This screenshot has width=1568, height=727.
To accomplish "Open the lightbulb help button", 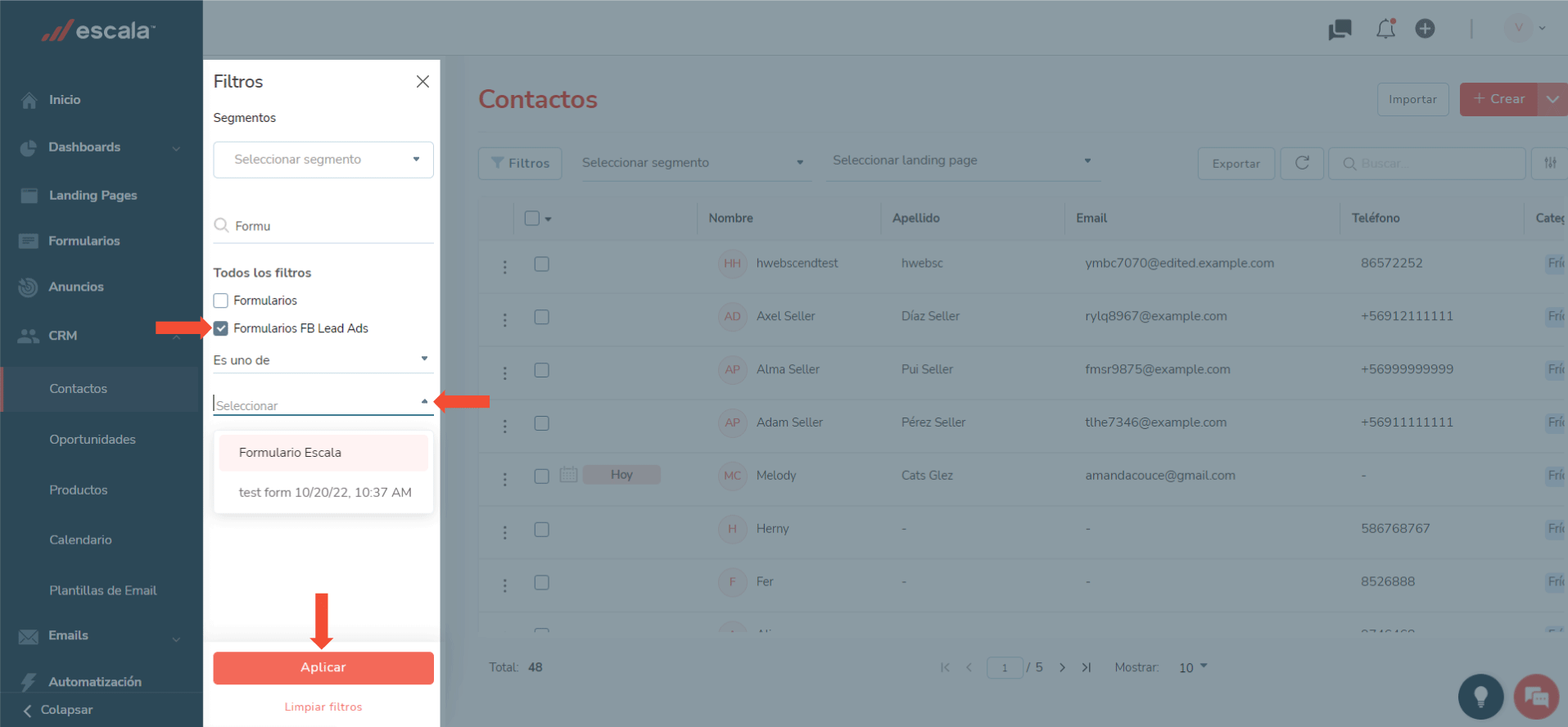I will tap(1480, 697).
